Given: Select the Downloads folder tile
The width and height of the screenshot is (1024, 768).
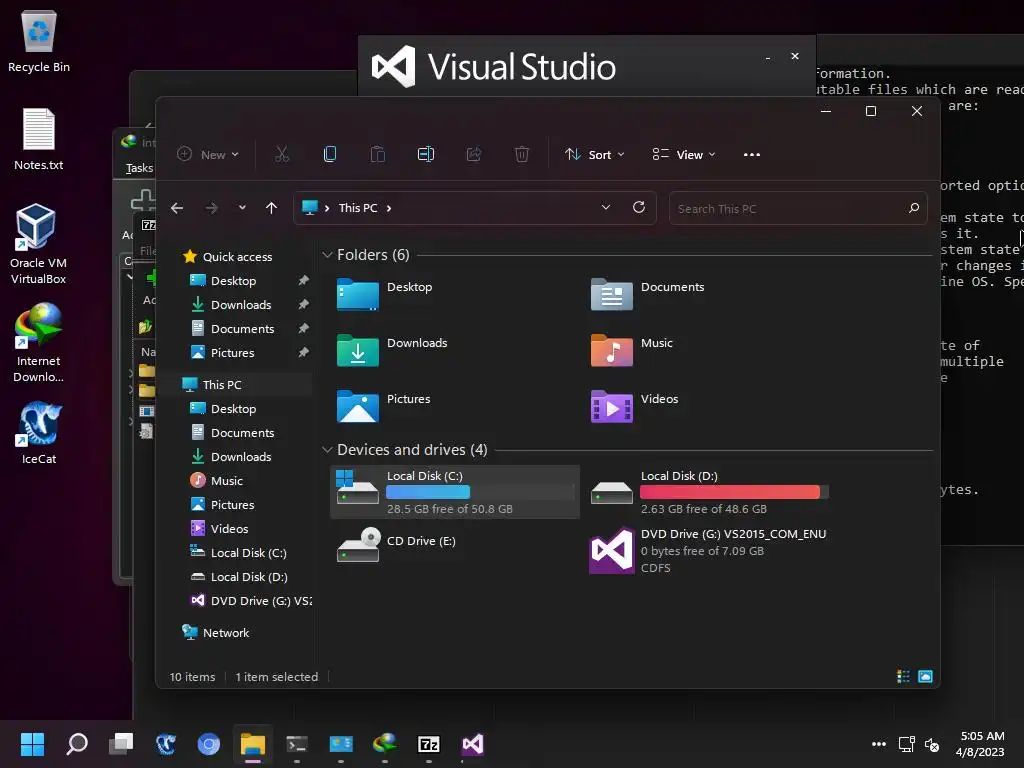Looking at the screenshot, I should (392, 349).
